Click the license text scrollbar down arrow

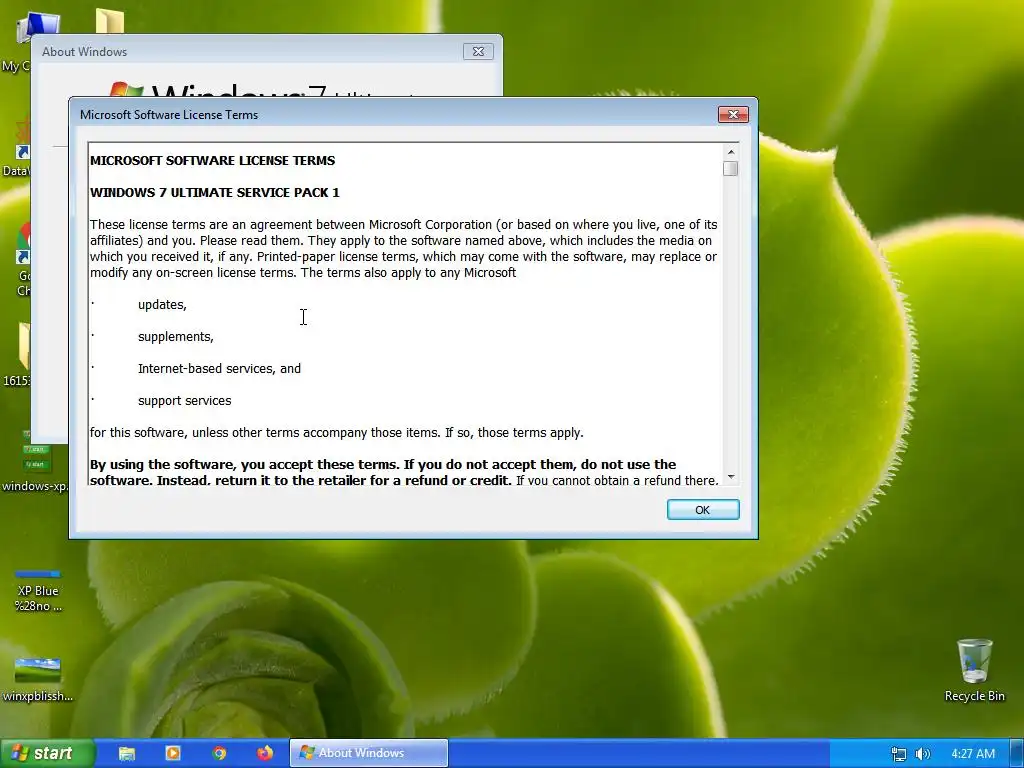click(731, 477)
